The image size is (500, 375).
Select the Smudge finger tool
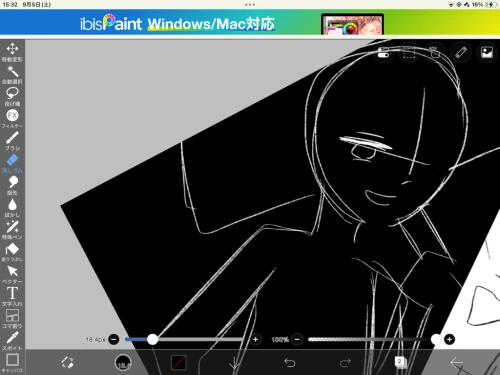[x=12, y=185]
